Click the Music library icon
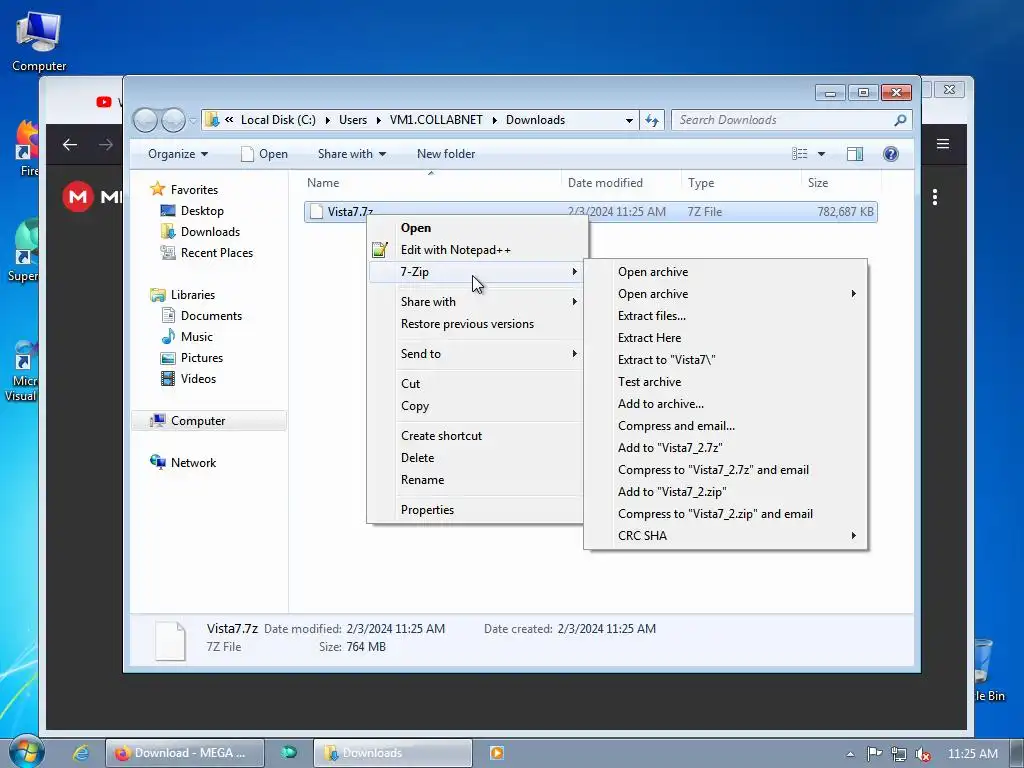This screenshot has width=1024, height=768. click(168, 336)
